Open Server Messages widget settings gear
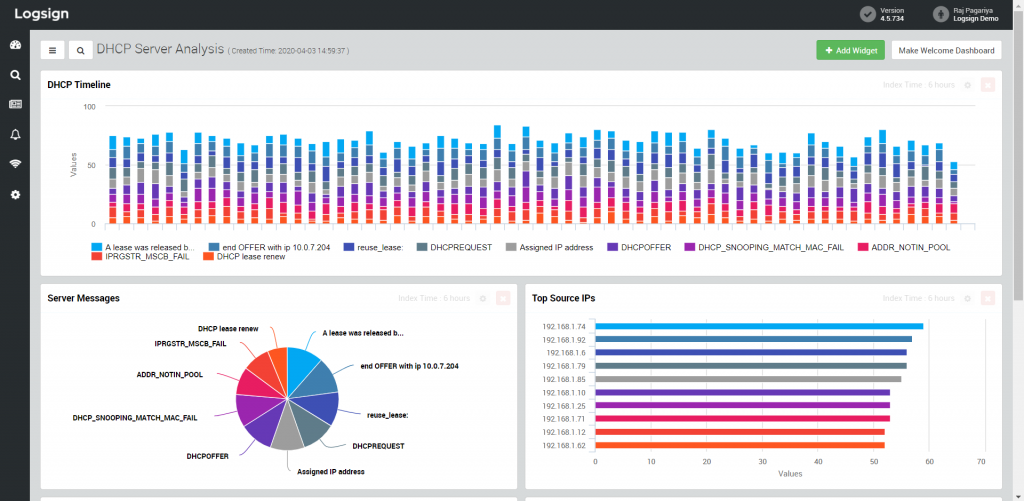1024x501 pixels. click(483, 299)
